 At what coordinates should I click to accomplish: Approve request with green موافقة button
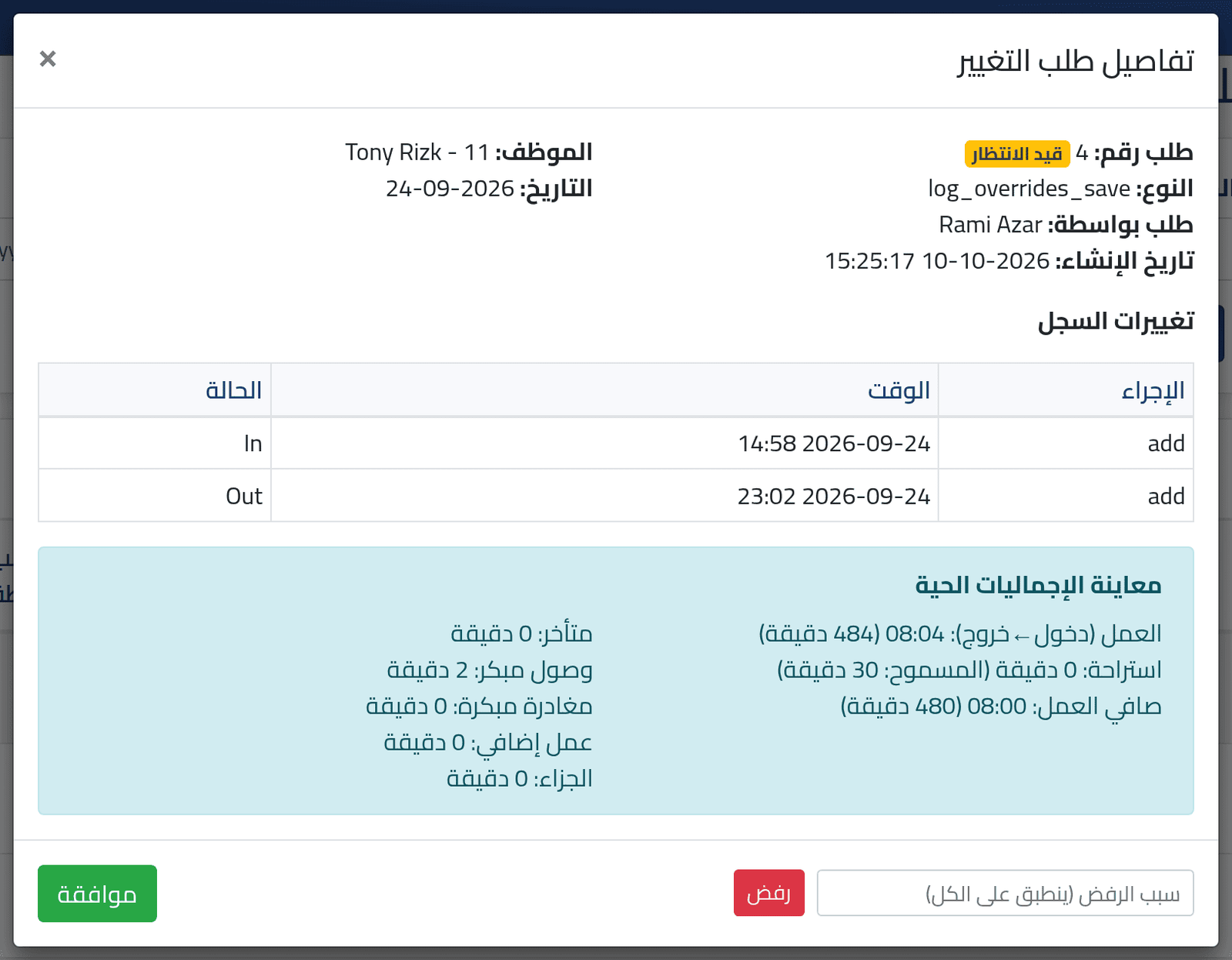[97, 894]
